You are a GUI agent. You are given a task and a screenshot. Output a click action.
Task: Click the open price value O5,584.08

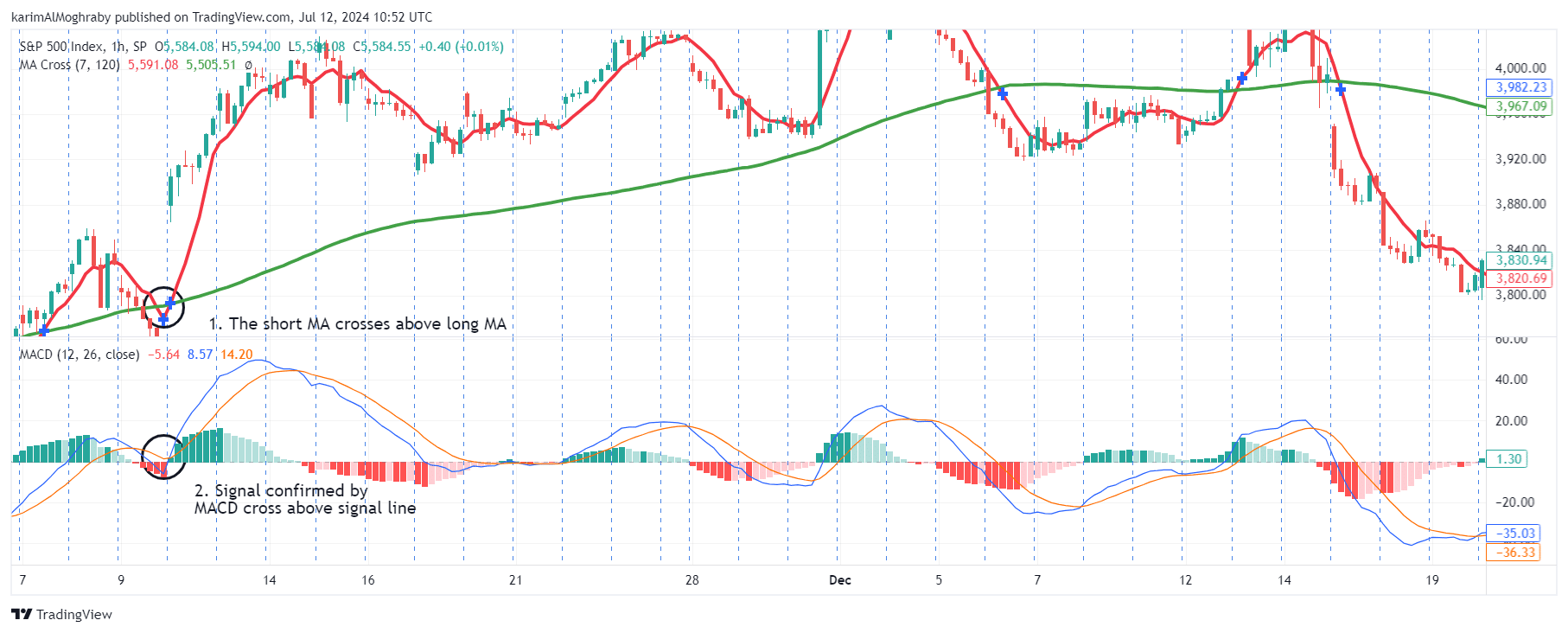(x=184, y=47)
